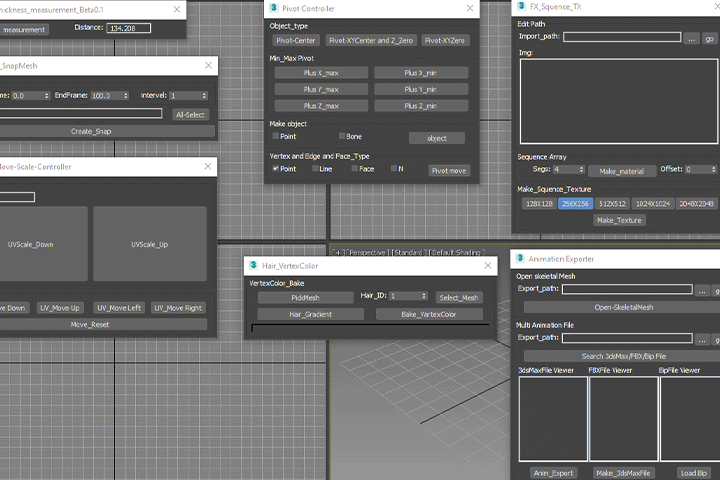Image resolution: width=720 pixels, height=480 pixels.
Task: Select the 256X256 texture size
Action: pos(575,203)
